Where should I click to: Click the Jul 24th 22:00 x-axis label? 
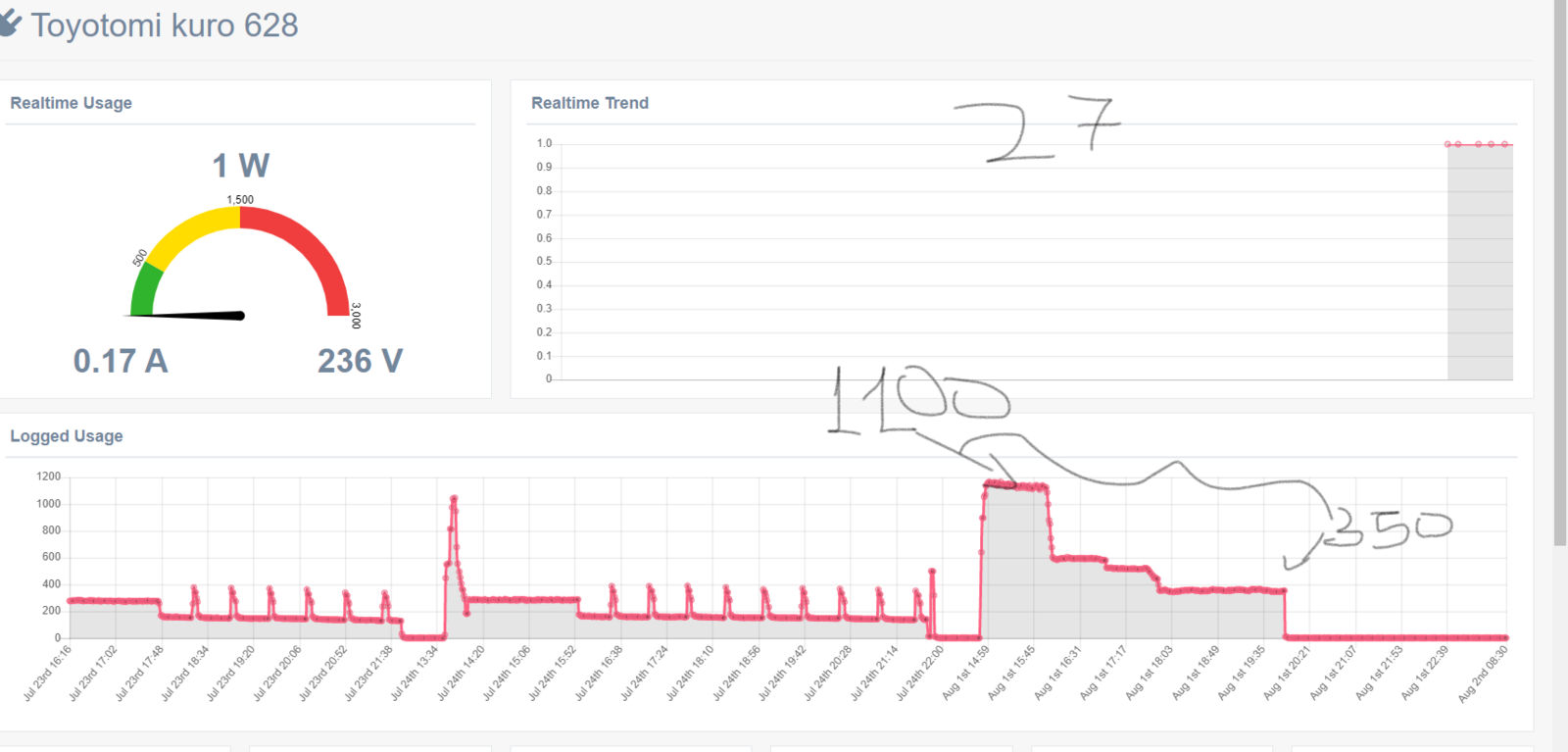click(920, 673)
